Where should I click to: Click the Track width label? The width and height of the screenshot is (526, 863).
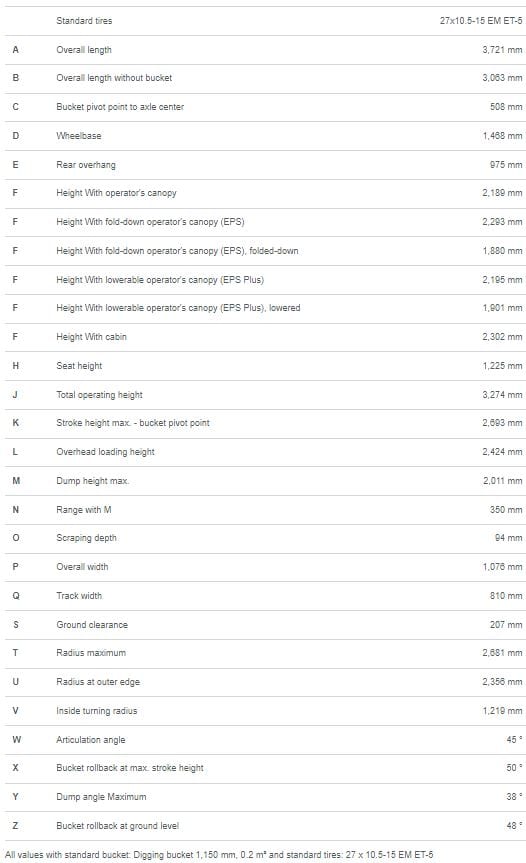point(79,596)
